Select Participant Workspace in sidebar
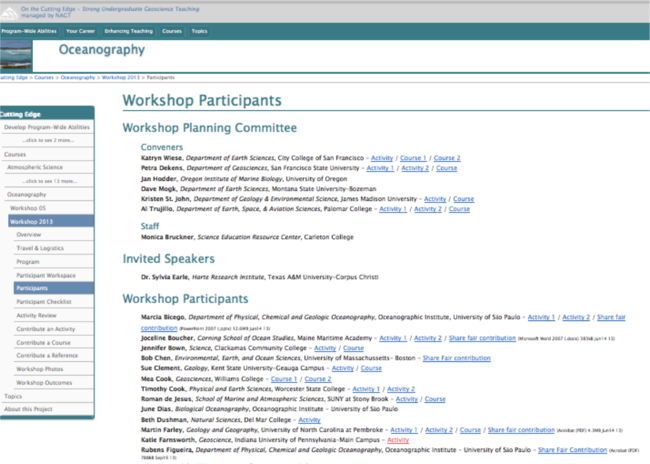Image resolution: width=650 pixels, height=464 pixels. coord(46,274)
